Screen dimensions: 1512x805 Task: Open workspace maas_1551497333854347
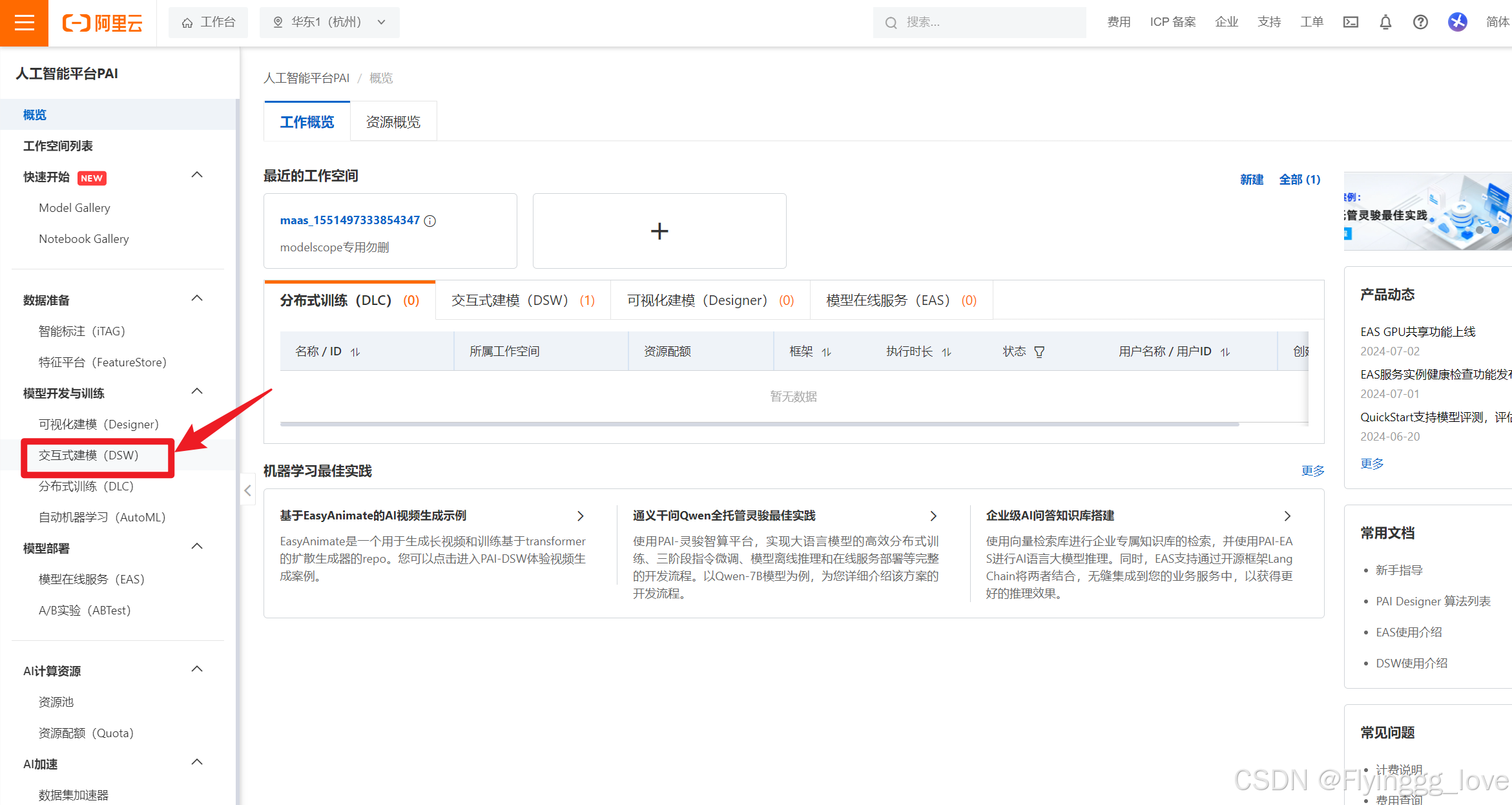(x=349, y=220)
